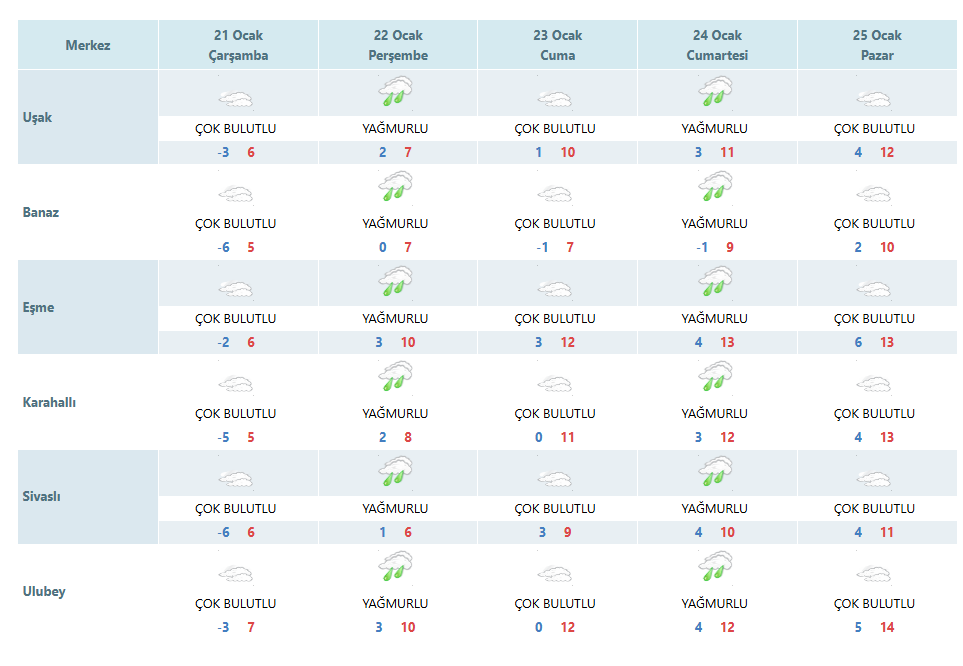The height and width of the screenshot is (666, 963).
Task: Select the 25 Ocak Pazar column header
Action: click(877, 45)
